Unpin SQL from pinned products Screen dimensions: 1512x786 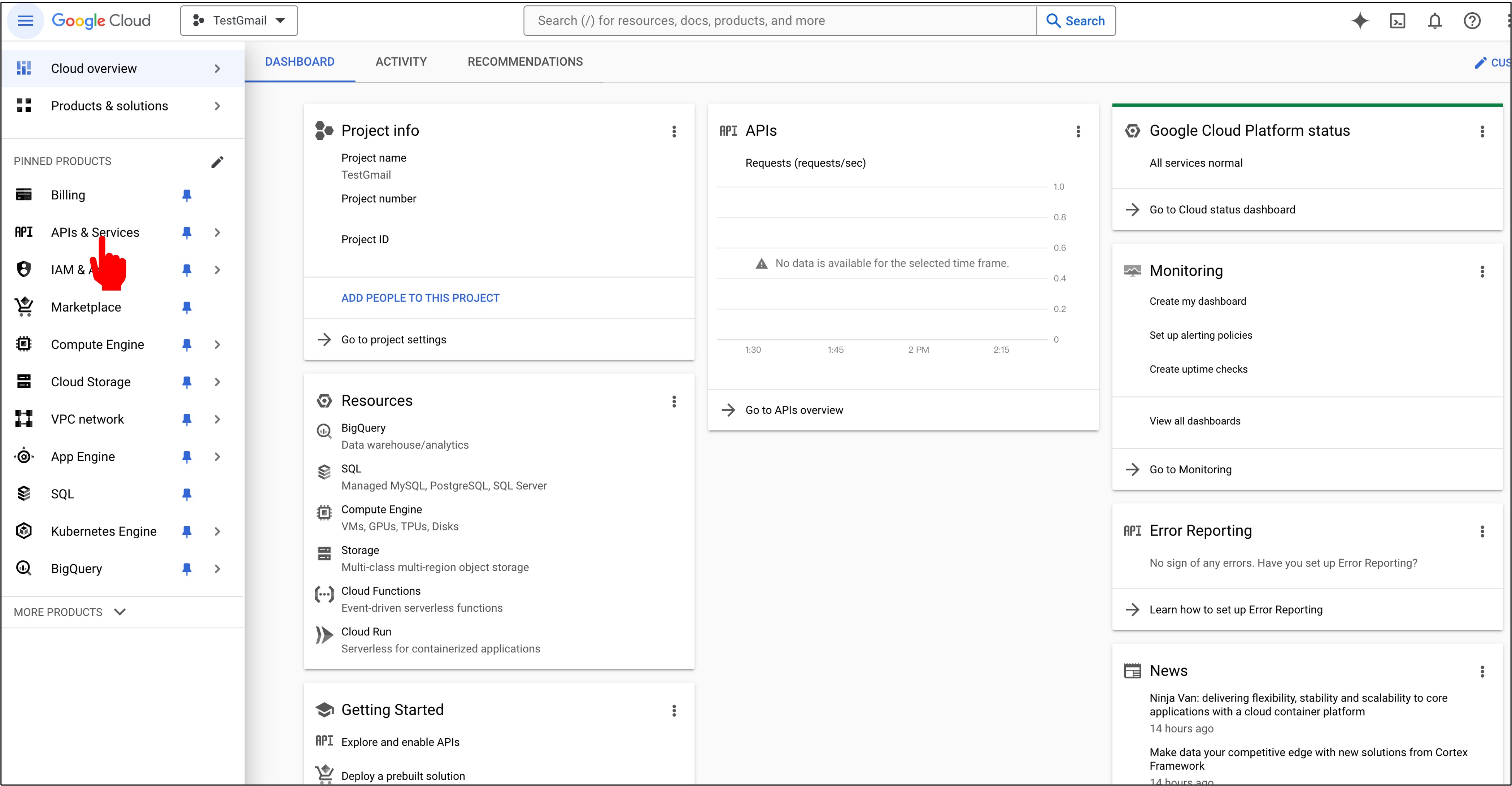click(187, 494)
